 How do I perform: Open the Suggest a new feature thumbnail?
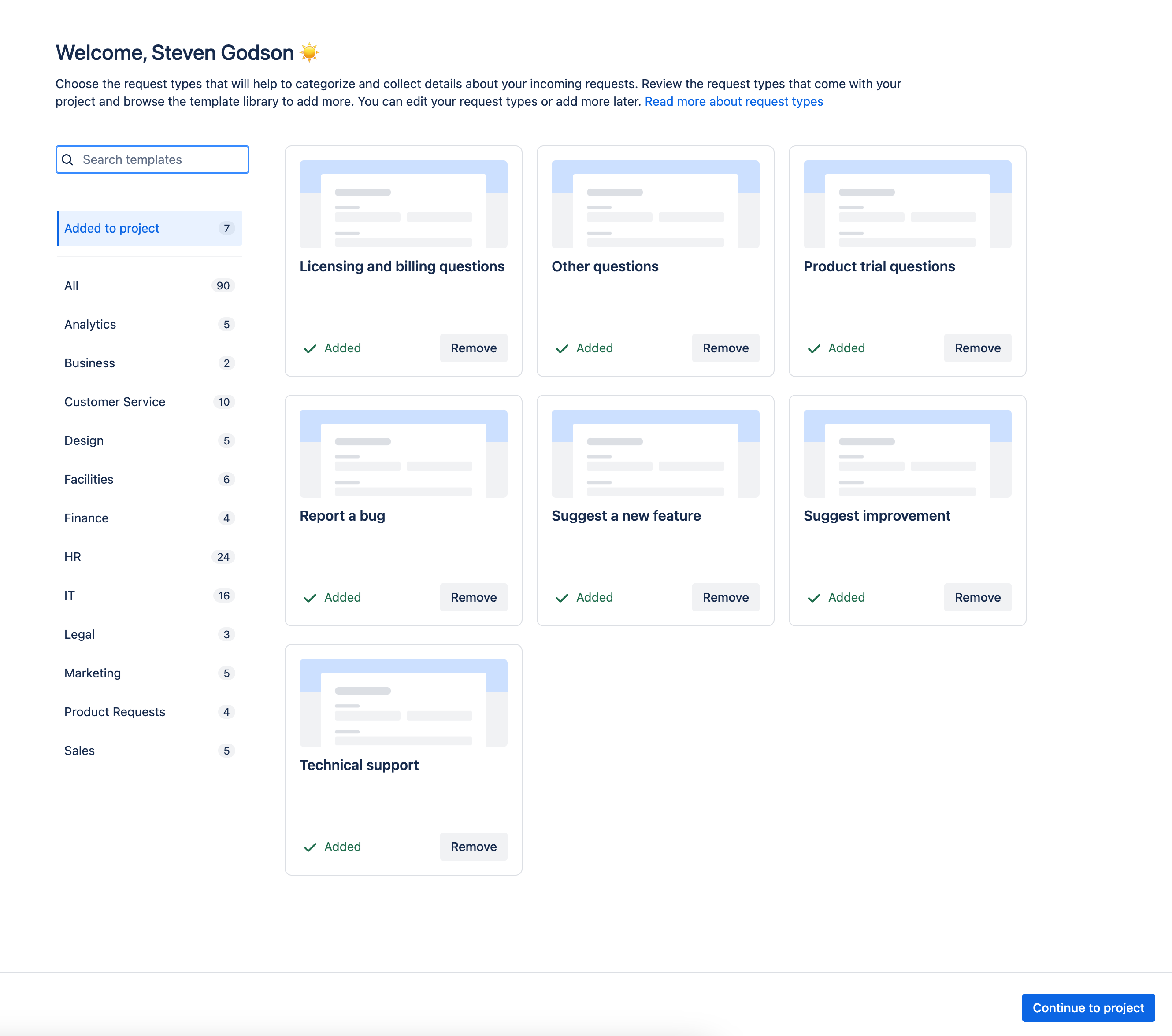(655, 454)
